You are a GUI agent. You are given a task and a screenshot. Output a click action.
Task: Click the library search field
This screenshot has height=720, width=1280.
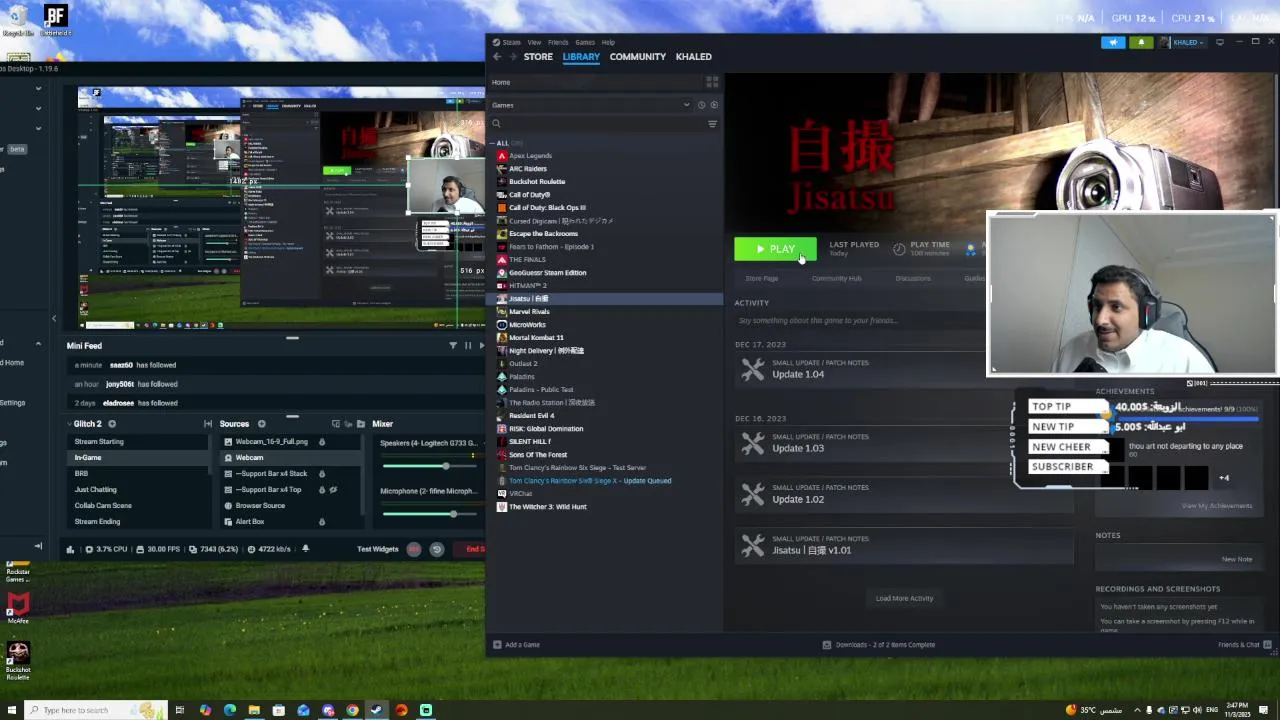click(596, 124)
